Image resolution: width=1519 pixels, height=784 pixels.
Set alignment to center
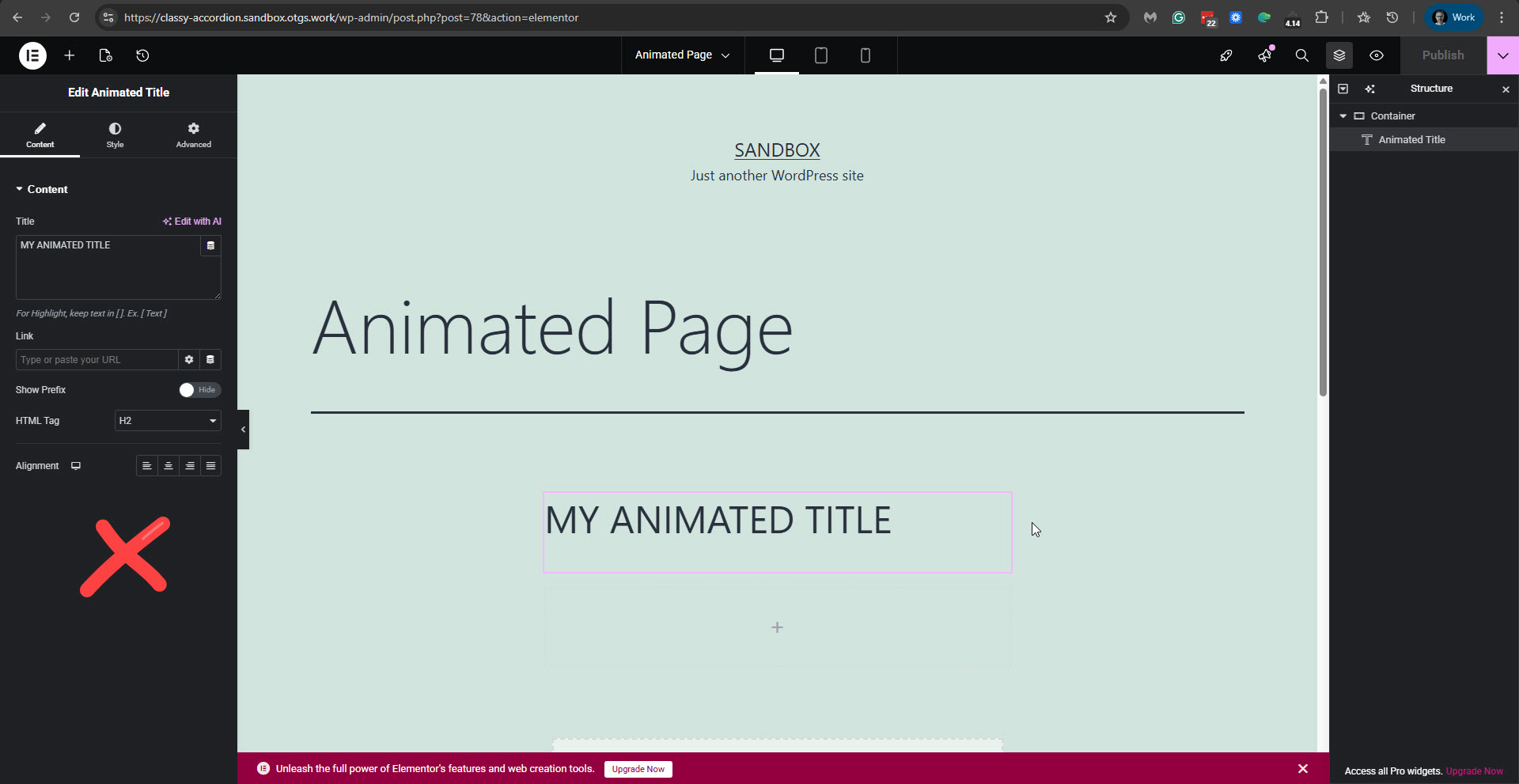coord(169,466)
